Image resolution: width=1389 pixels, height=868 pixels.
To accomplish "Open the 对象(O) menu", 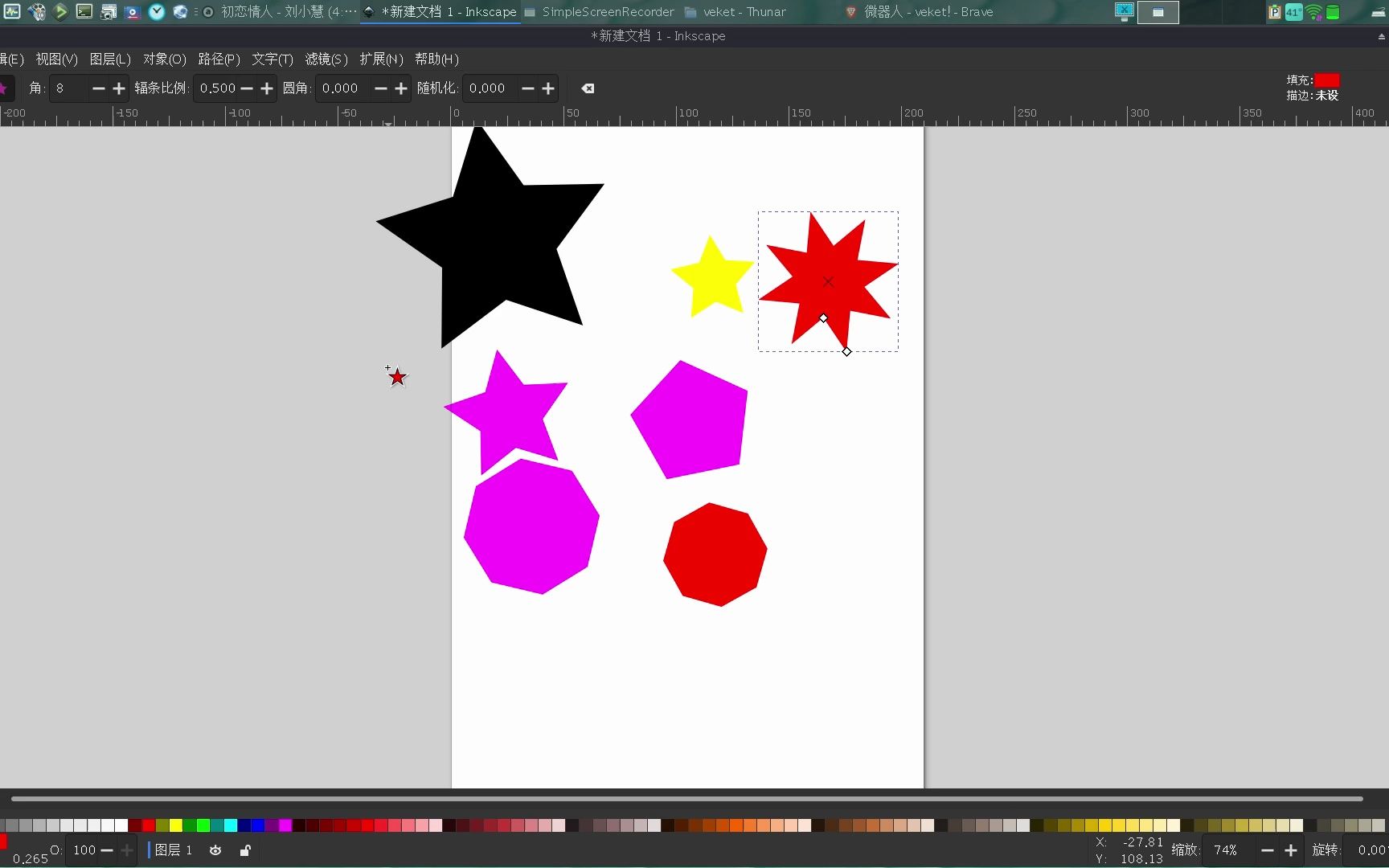I will click(165, 59).
